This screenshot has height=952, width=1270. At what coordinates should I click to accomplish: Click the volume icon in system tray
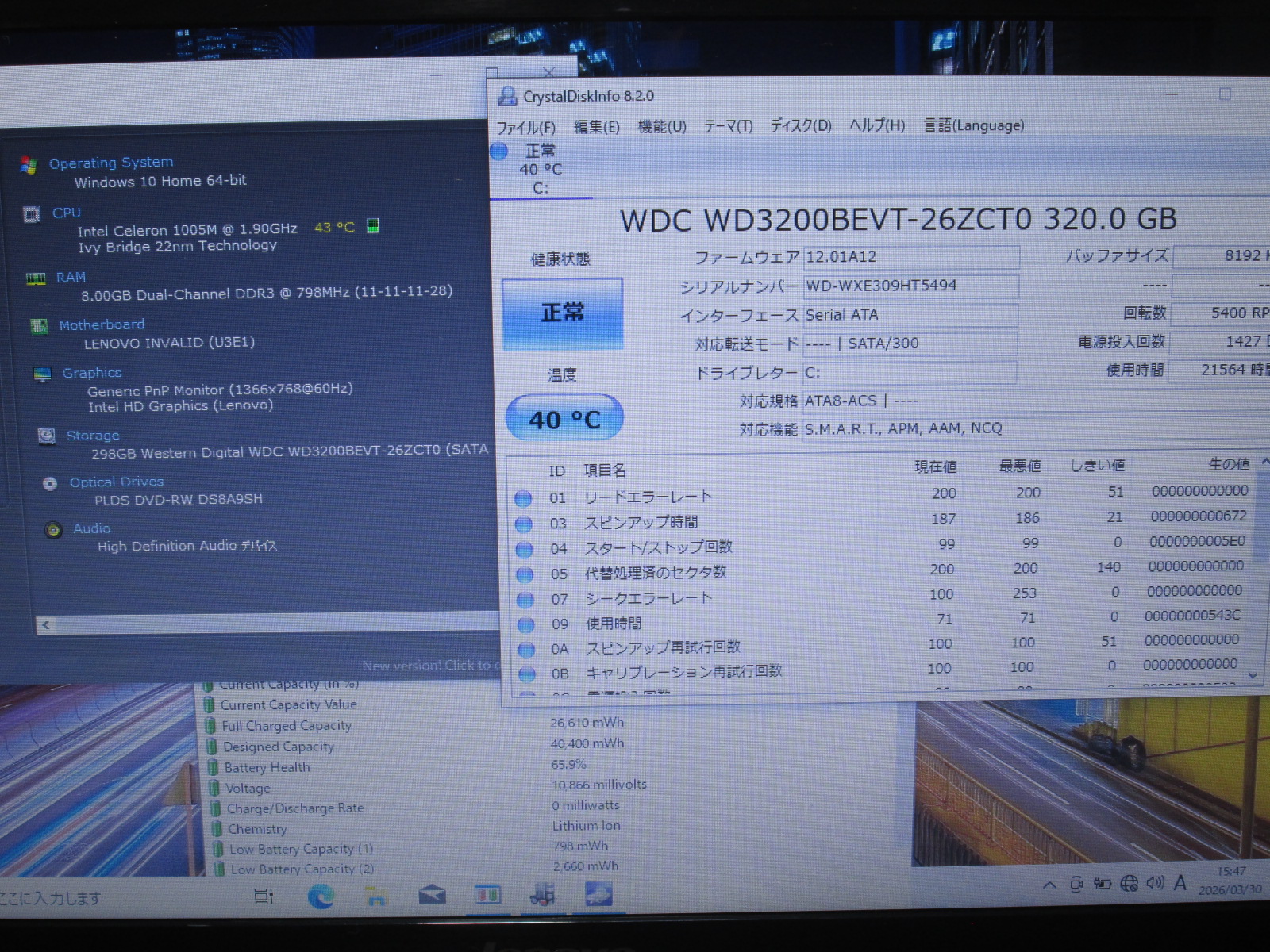coord(1155,883)
